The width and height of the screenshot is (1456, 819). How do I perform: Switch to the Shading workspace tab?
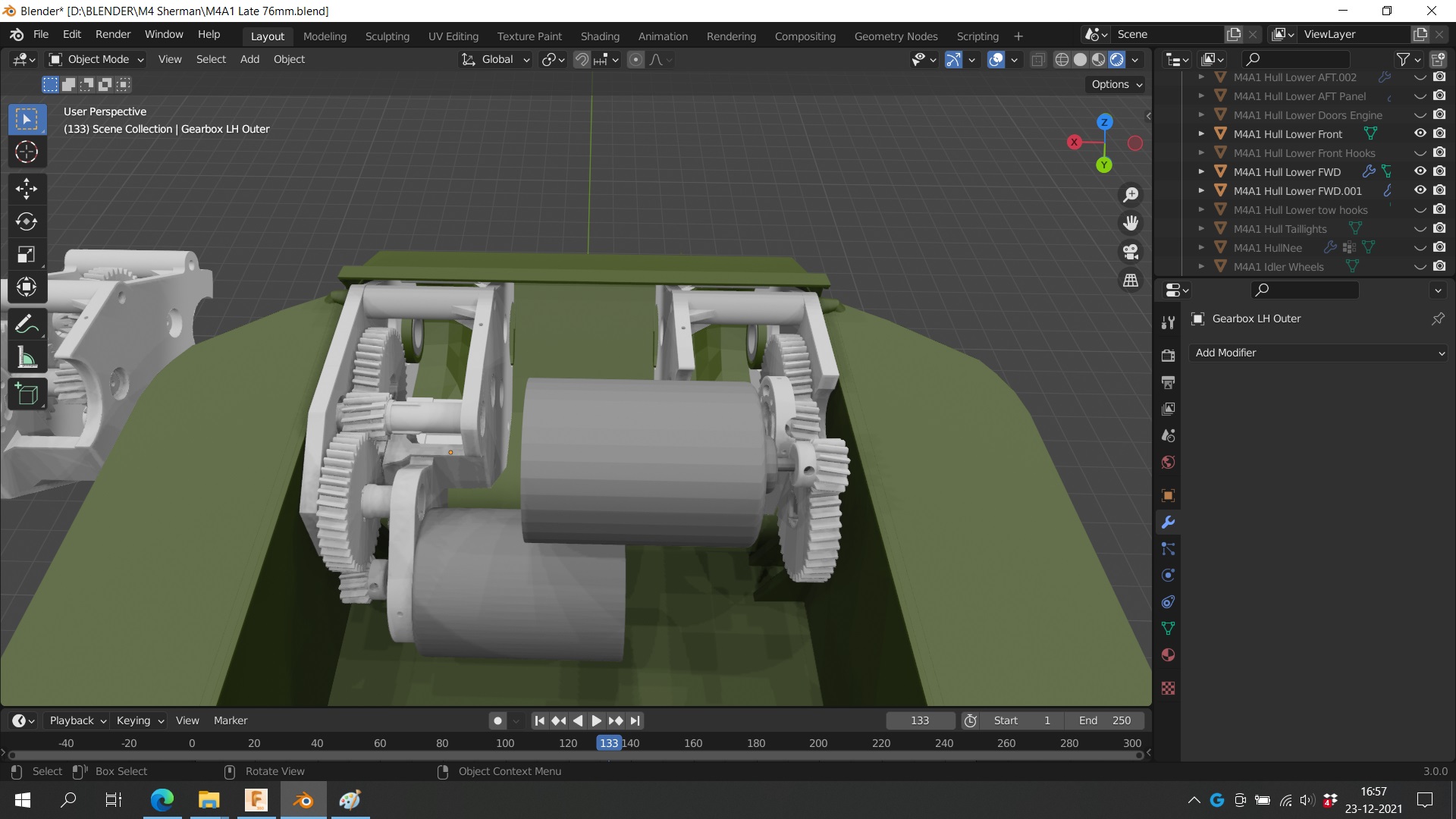pos(599,36)
